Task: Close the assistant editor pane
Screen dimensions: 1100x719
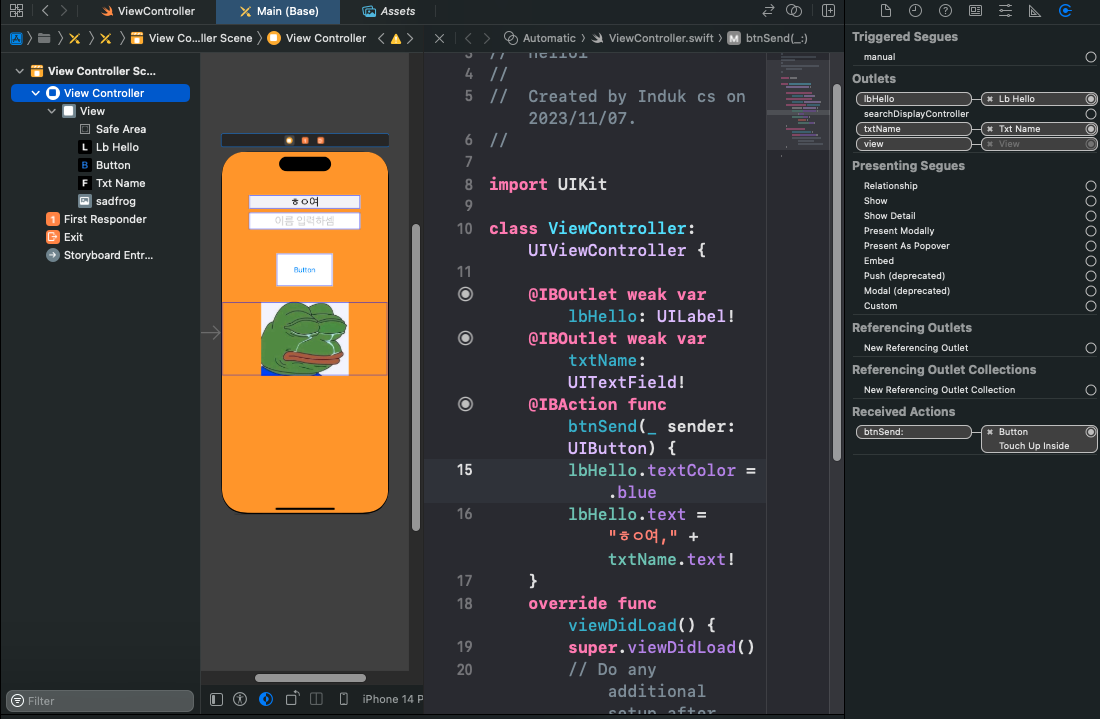Action: (439, 38)
